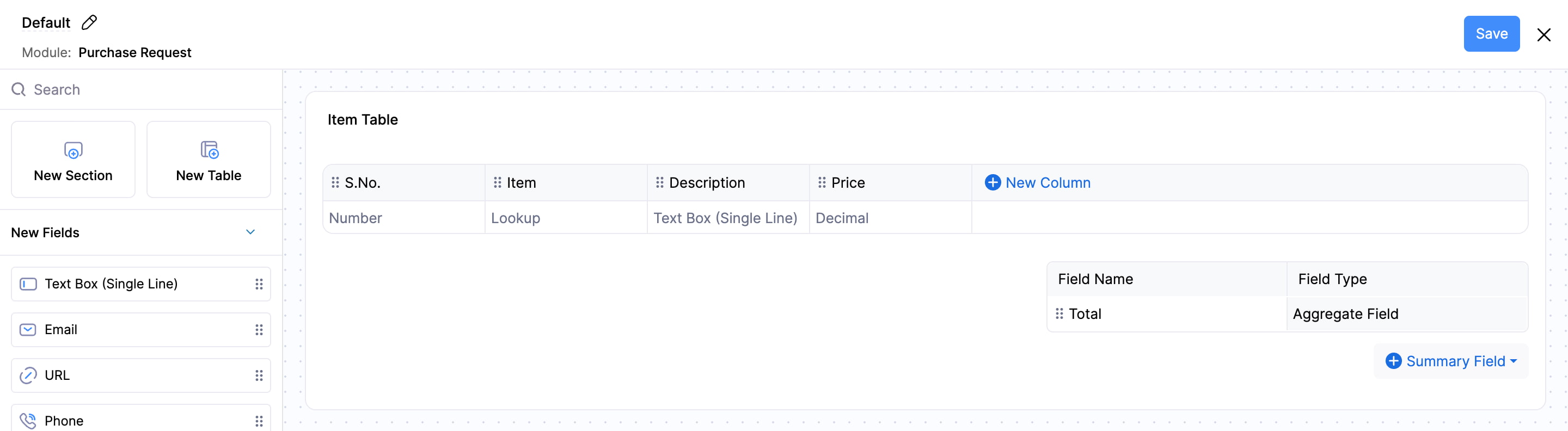Click the Email envelope icon
Image resolution: width=1568 pixels, height=431 pixels.
click(27, 329)
